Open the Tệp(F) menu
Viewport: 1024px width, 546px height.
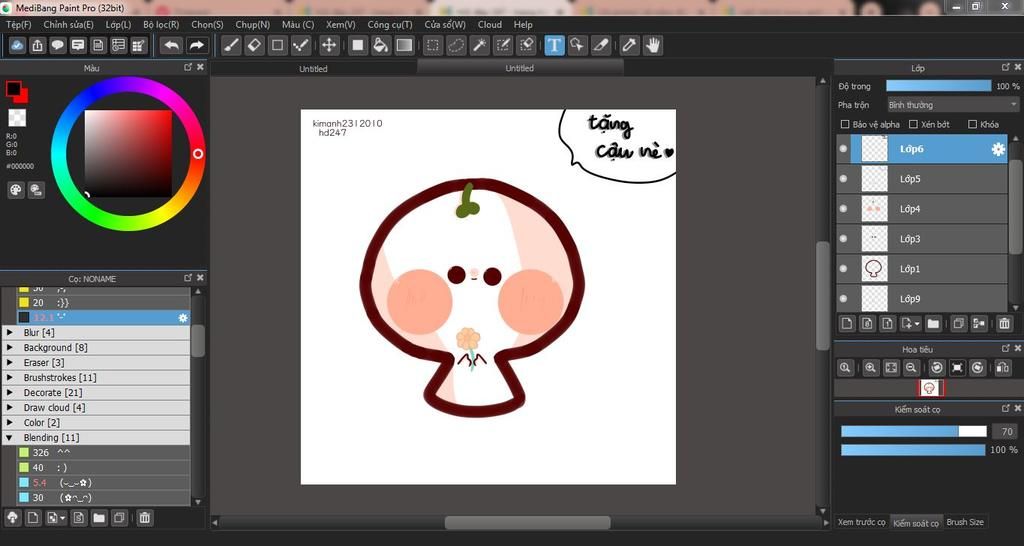pos(19,24)
